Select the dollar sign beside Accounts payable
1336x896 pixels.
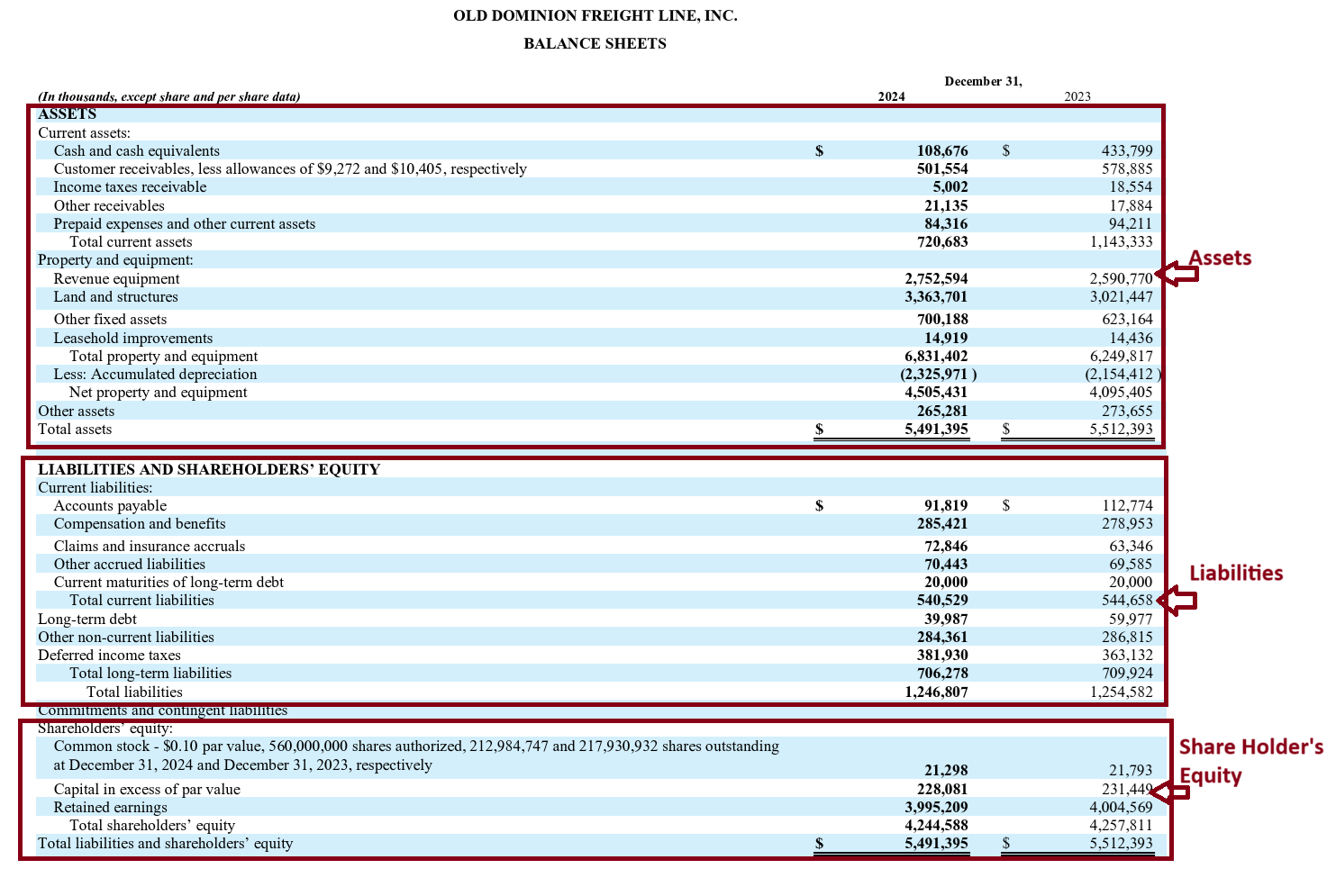coord(819,505)
